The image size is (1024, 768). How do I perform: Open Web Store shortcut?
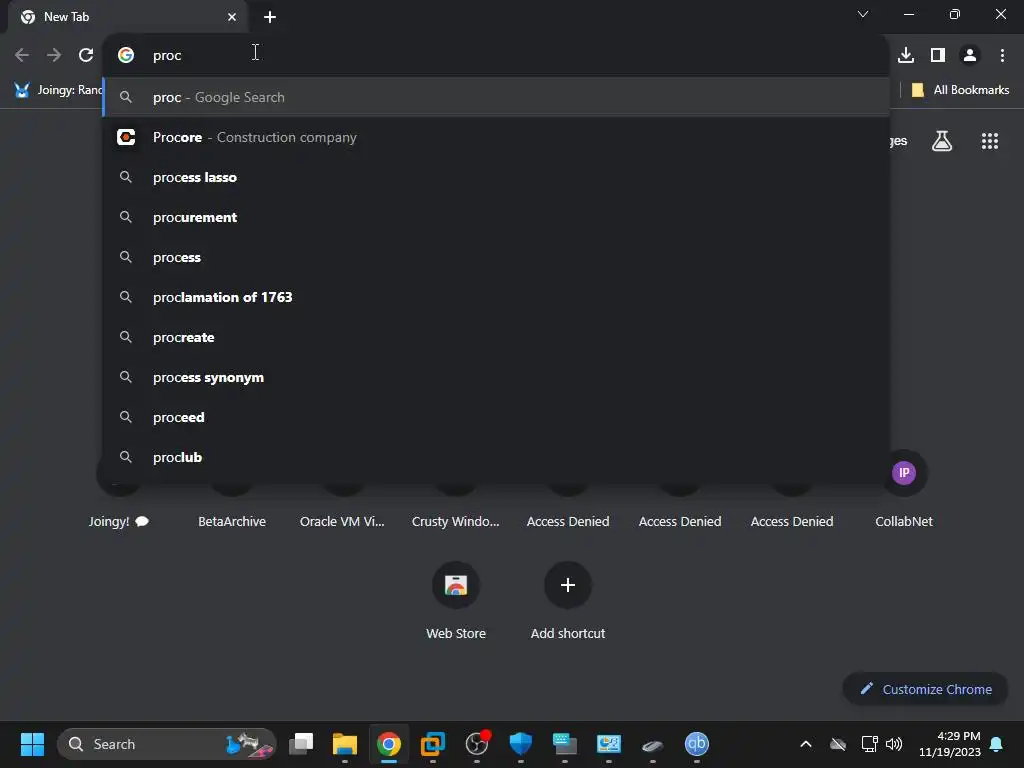click(x=456, y=601)
